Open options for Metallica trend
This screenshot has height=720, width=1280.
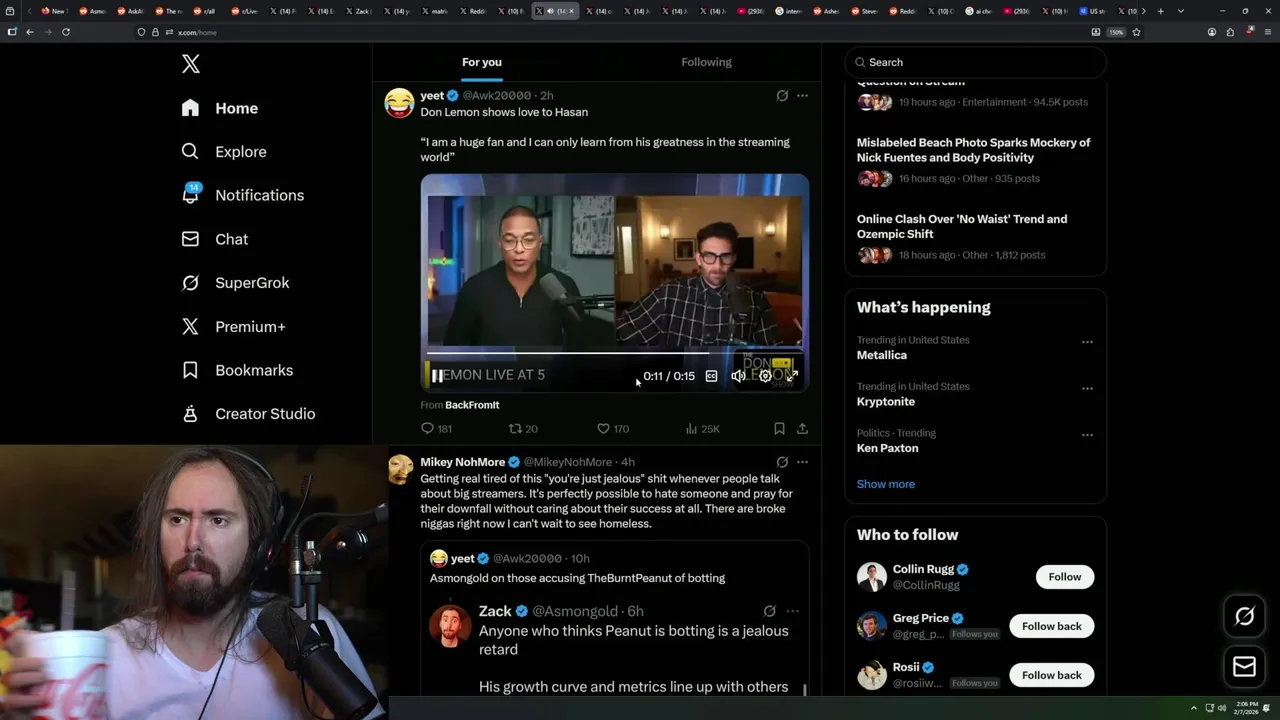1087,342
